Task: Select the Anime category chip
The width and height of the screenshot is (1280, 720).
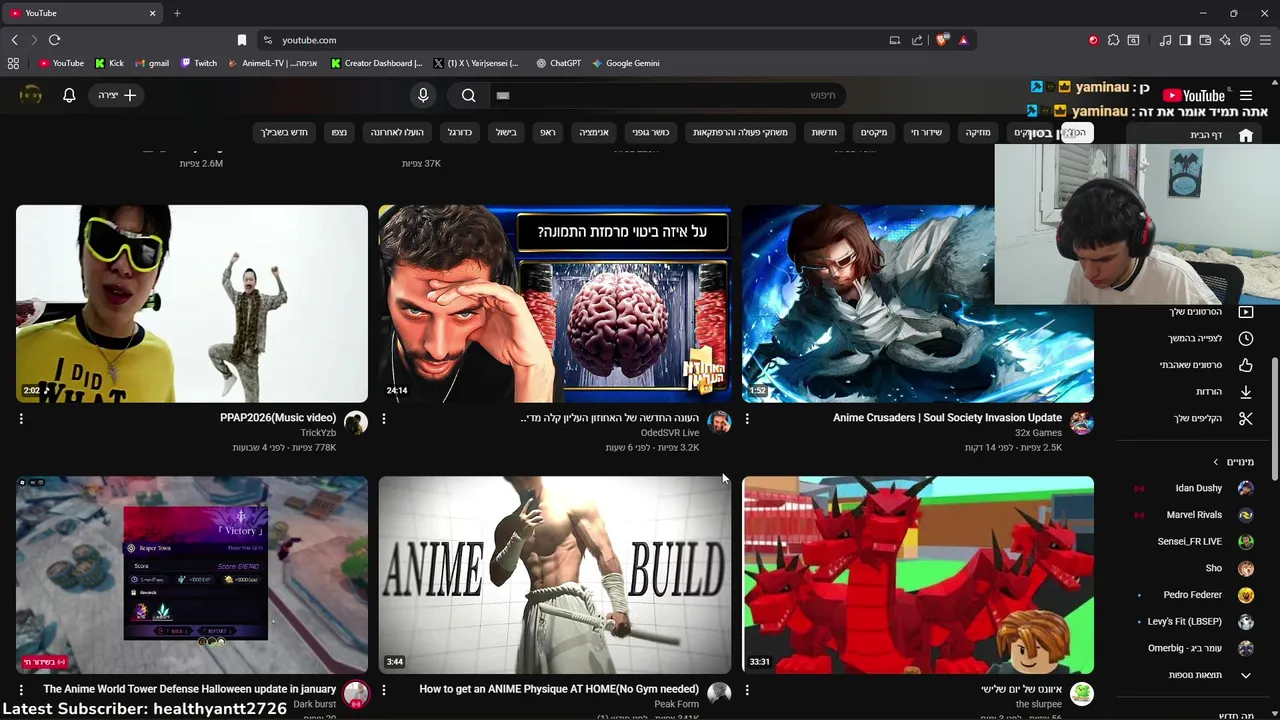Action: [x=594, y=132]
